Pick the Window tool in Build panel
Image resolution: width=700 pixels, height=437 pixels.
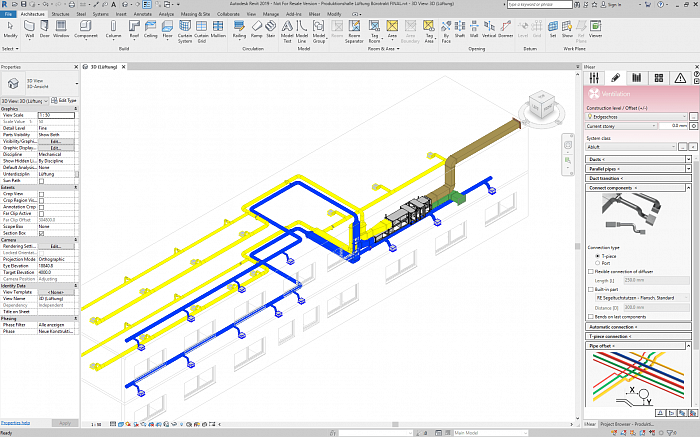61,29
